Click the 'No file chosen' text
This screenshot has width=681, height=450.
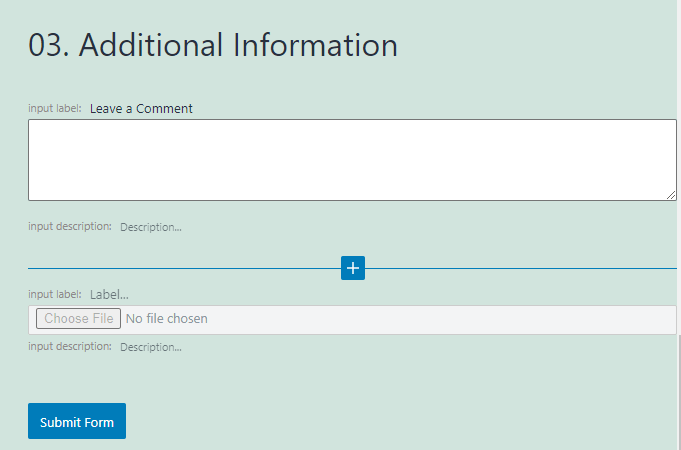coord(166,318)
